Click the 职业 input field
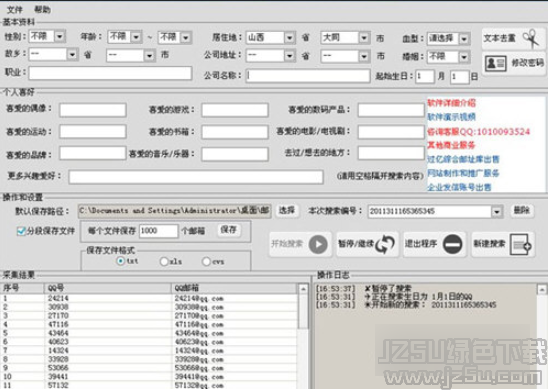The height and width of the screenshot is (390, 548). click(110, 73)
